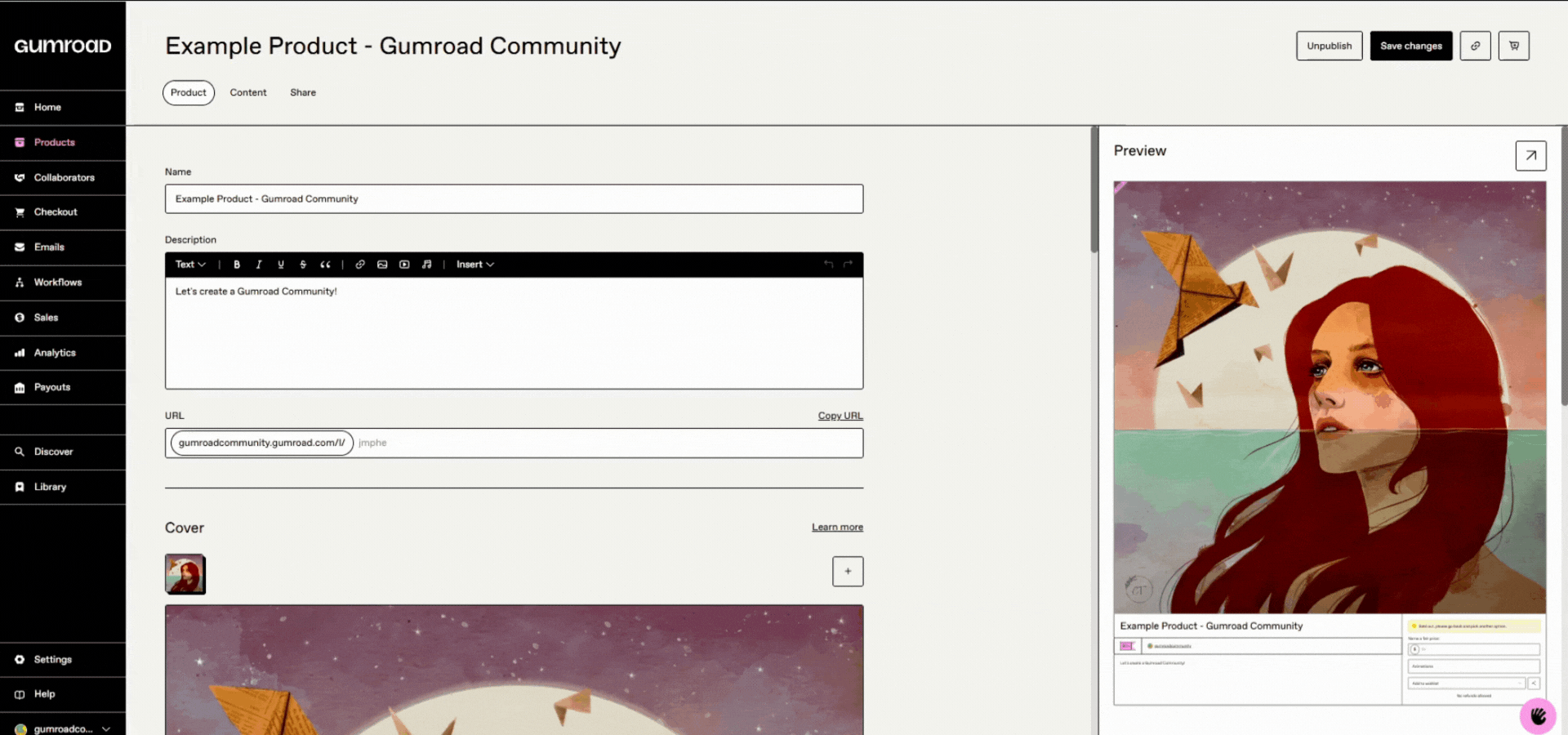The width and height of the screenshot is (1568, 735).
Task: Open the Text style dropdown
Action: pyautogui.click(x=190, y=265)
